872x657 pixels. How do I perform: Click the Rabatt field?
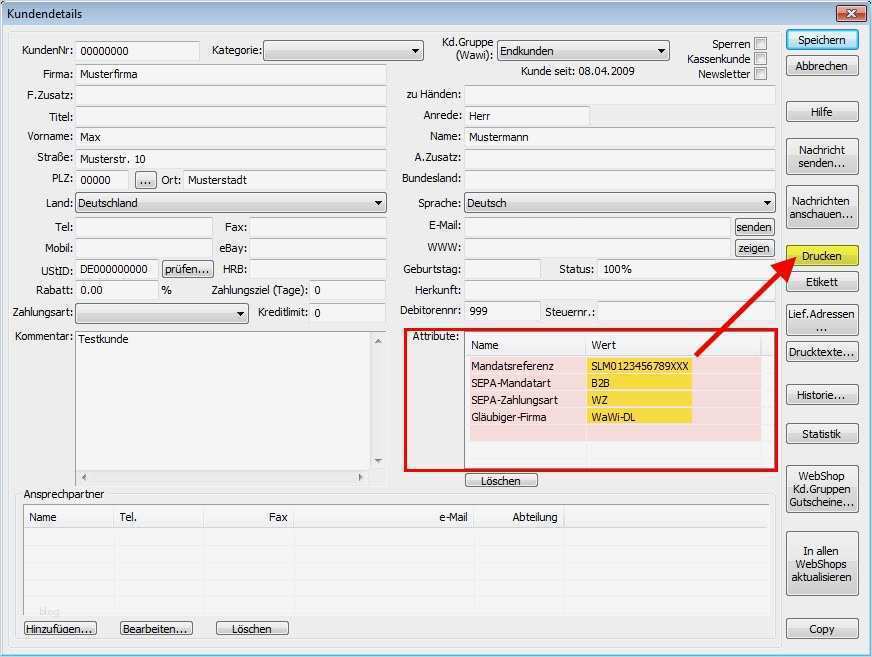pyautogui.click(x=117, y=290)
